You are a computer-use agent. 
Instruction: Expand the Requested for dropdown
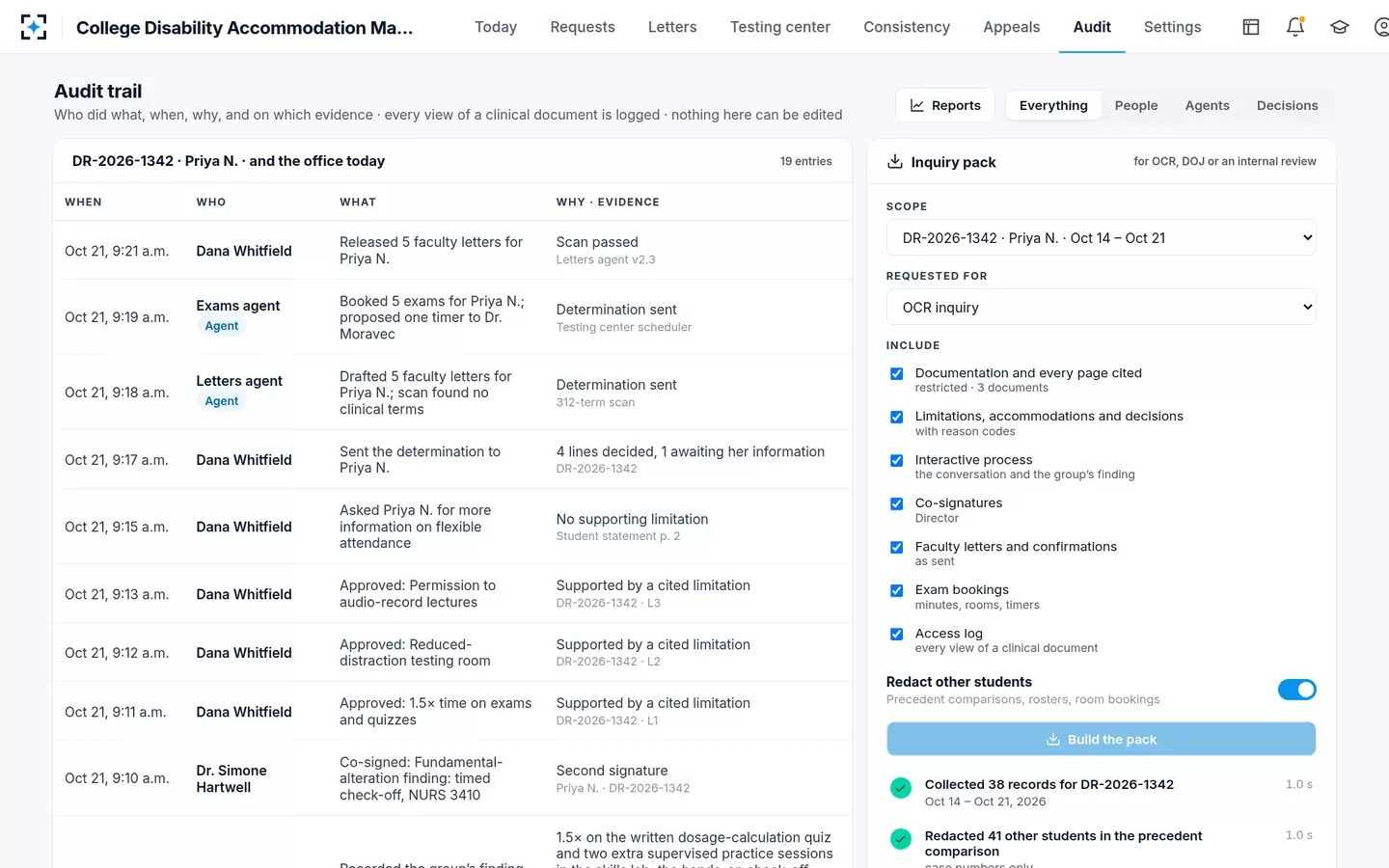1101,308
